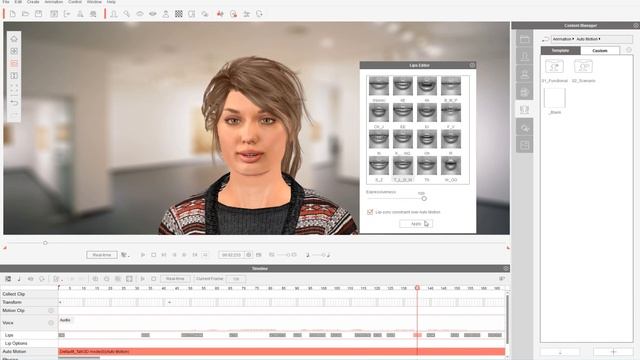Click the fit-to-frame corners icon on viewport sidebar
This screenshot has height=360, width=640.
click(14, 89)
